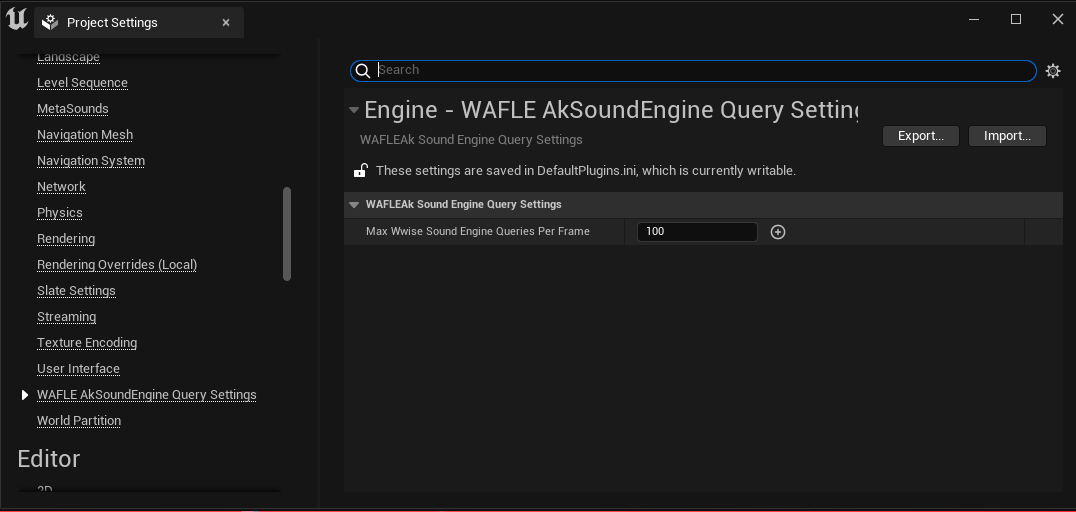Click the Max Wwise Queries Per Frame field
The height and width of the screenshot is (512, 1076).
(x=697, y=232)
